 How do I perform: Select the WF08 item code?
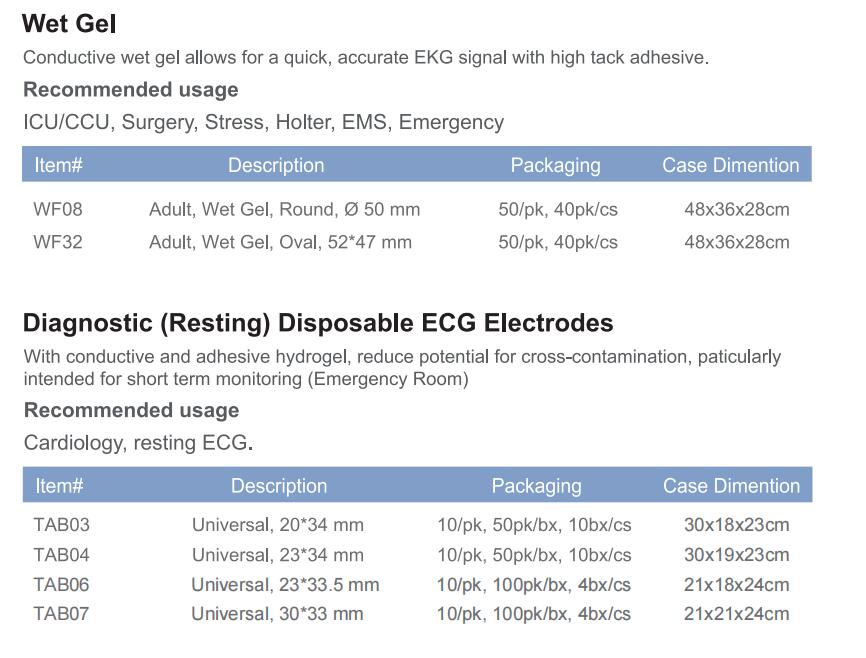pos(57,209)
